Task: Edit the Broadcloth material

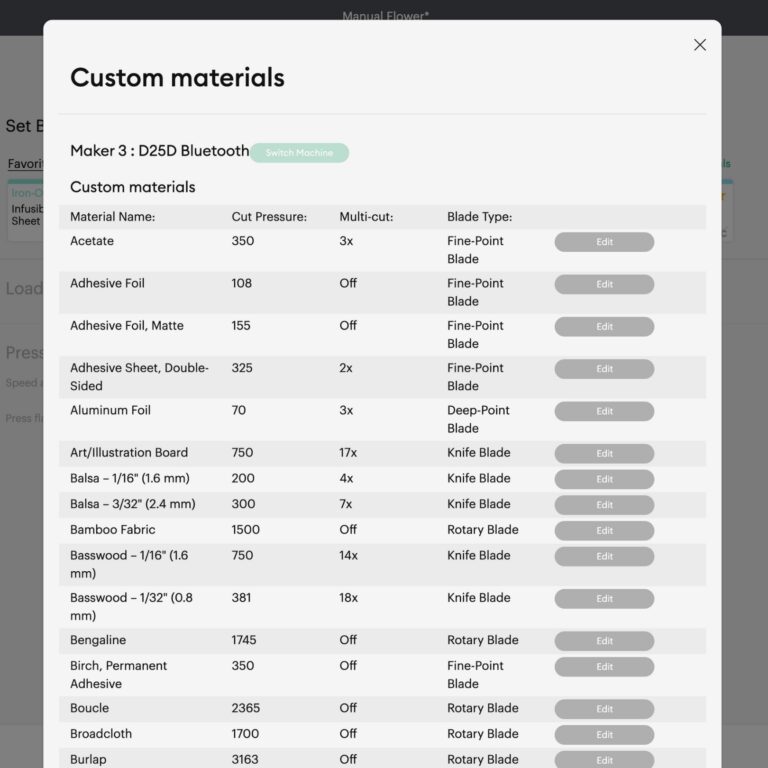Action: pos(604,735)
